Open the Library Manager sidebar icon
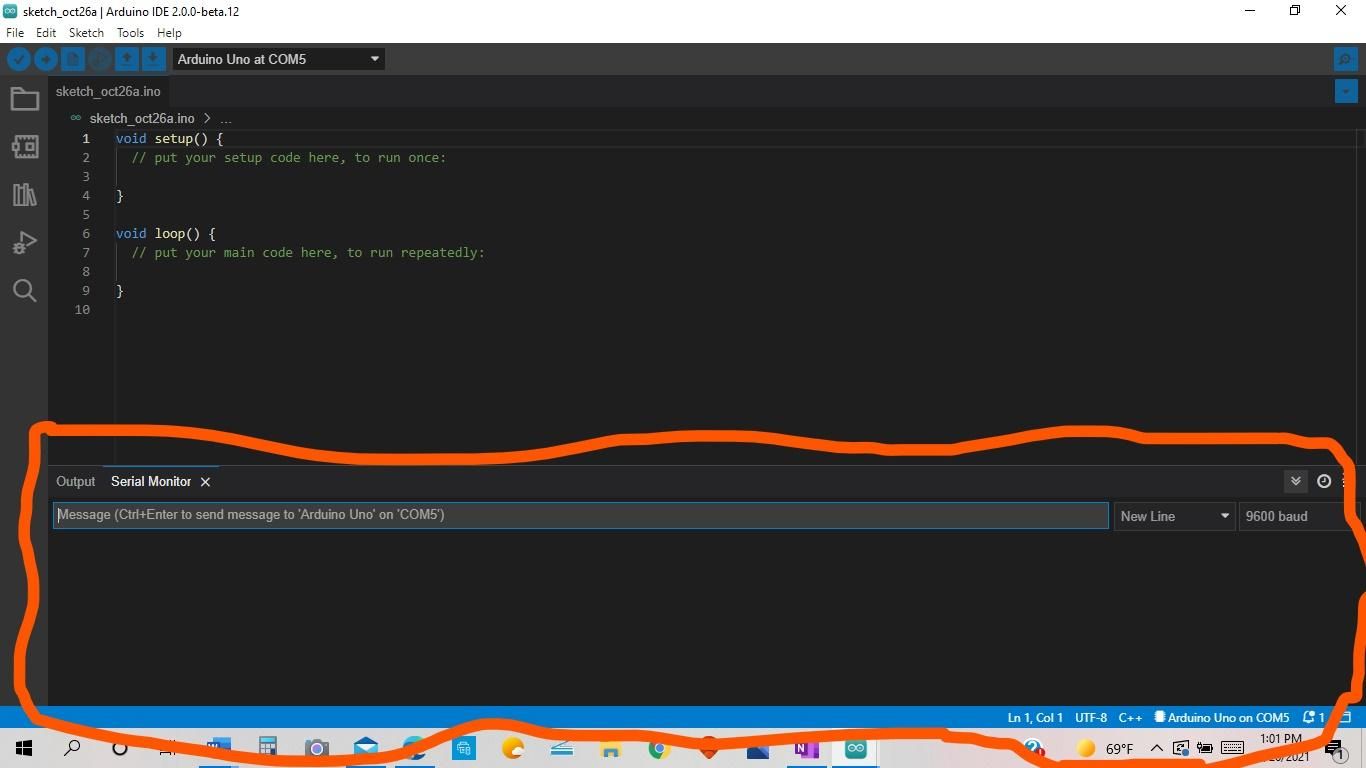Viewport: 1366px width, 768px height. [x=24, y=195]
